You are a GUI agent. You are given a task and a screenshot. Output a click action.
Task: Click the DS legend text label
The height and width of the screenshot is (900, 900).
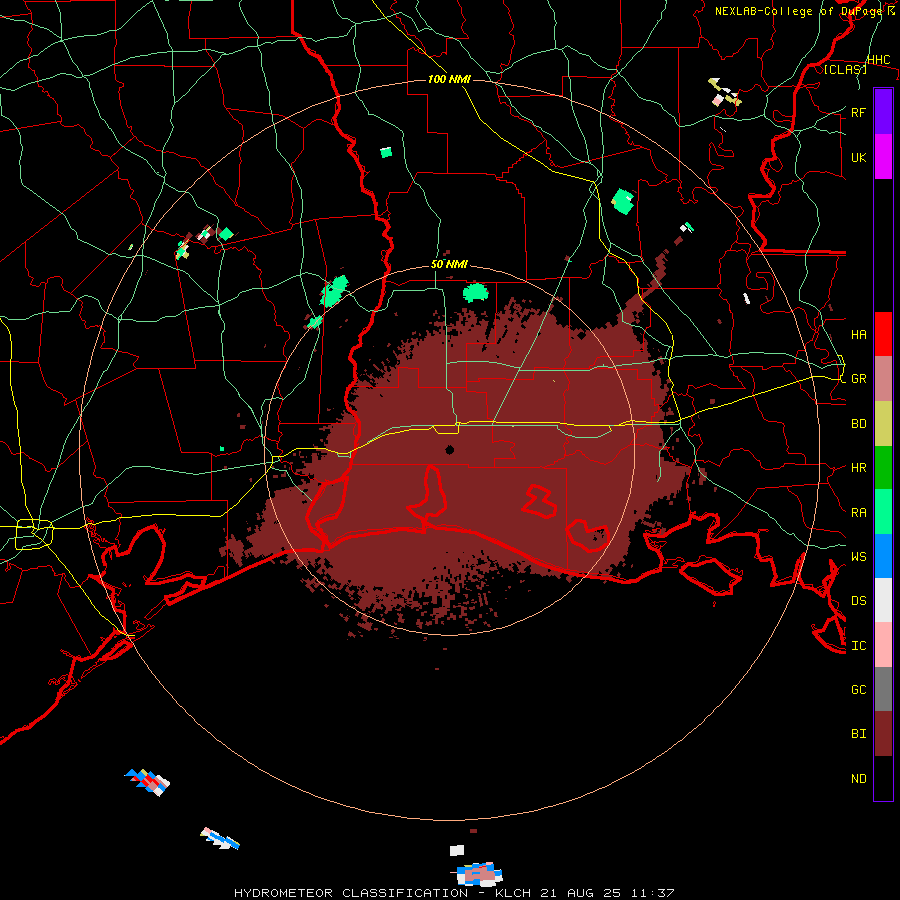point(858,600)
